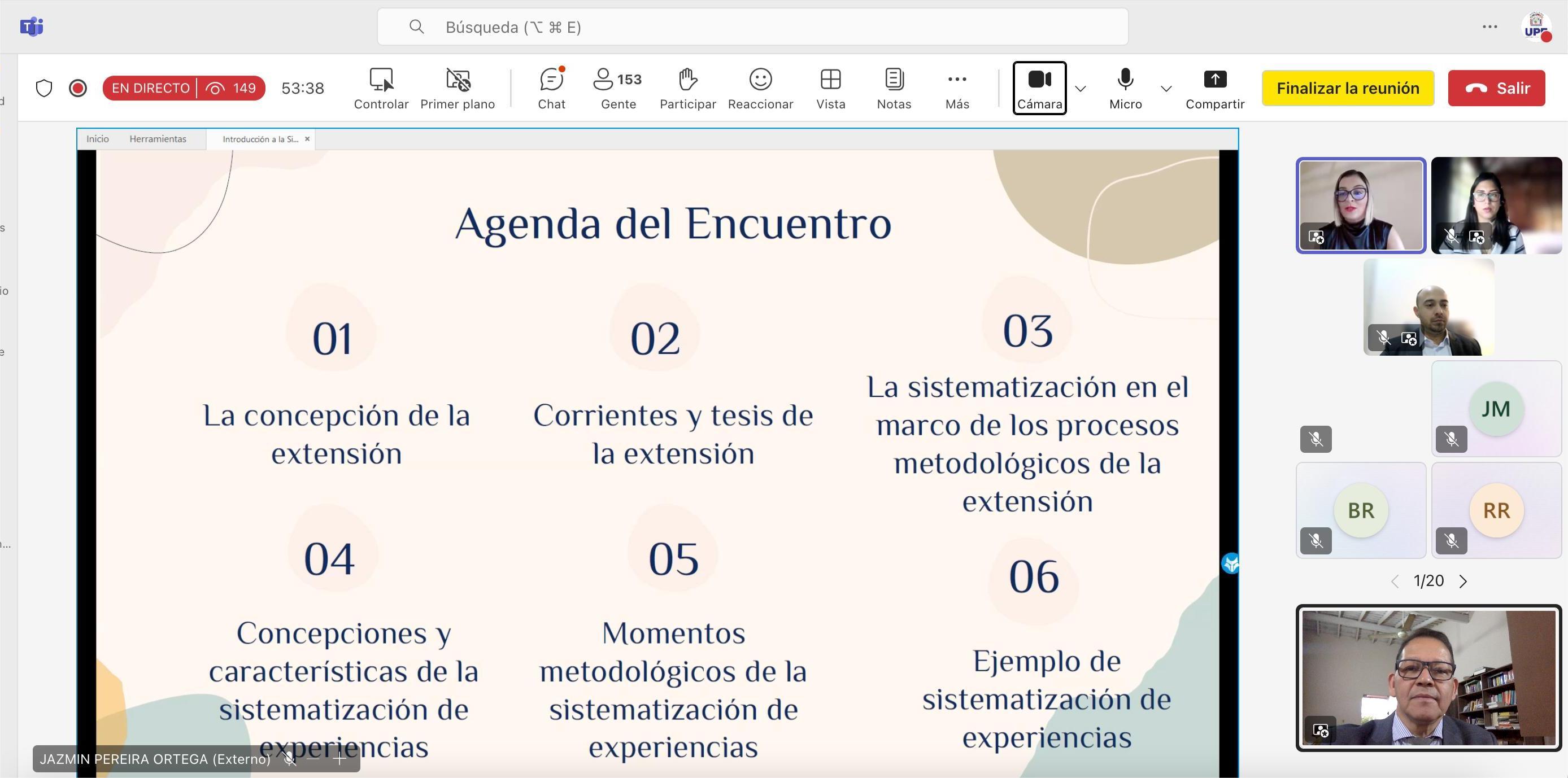Open the Chat panel
1568x778 pixels.
551,88
